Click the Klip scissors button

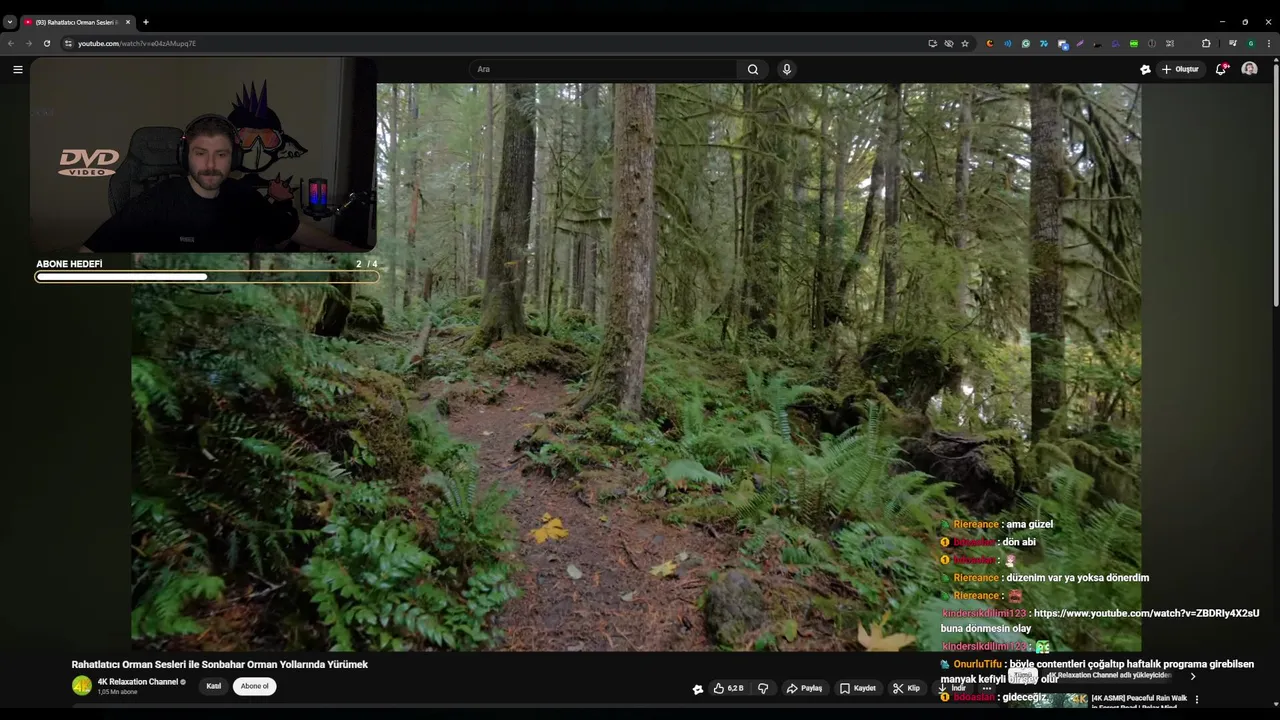(x=906, y=688)
